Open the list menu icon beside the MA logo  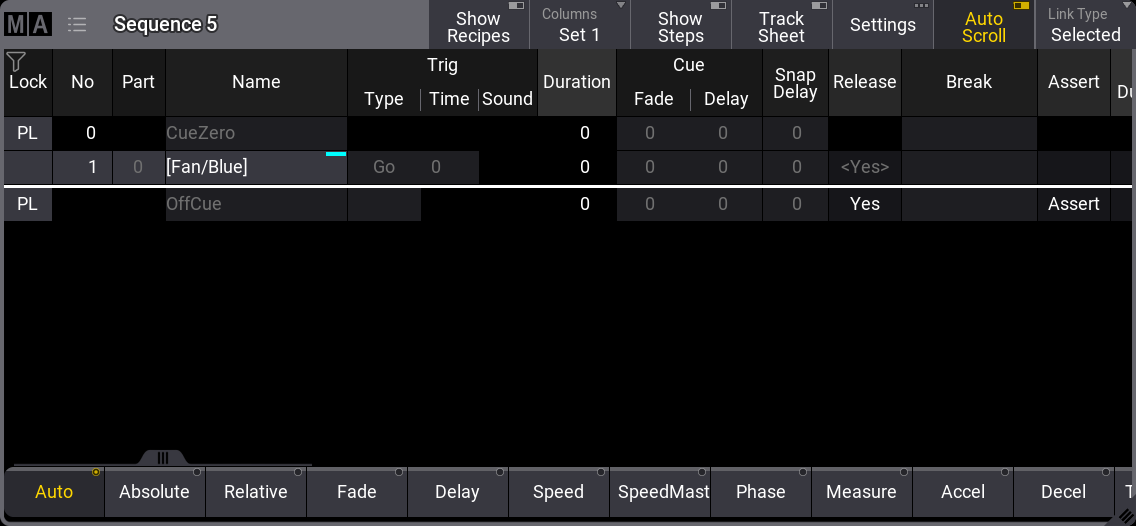[x=77, y=25]
